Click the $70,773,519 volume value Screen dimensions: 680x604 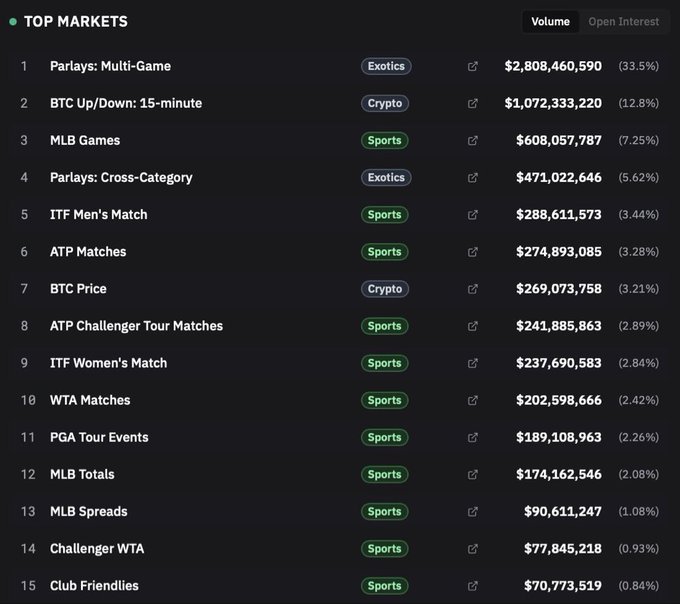pyautogui.click(x=562, y=586)
